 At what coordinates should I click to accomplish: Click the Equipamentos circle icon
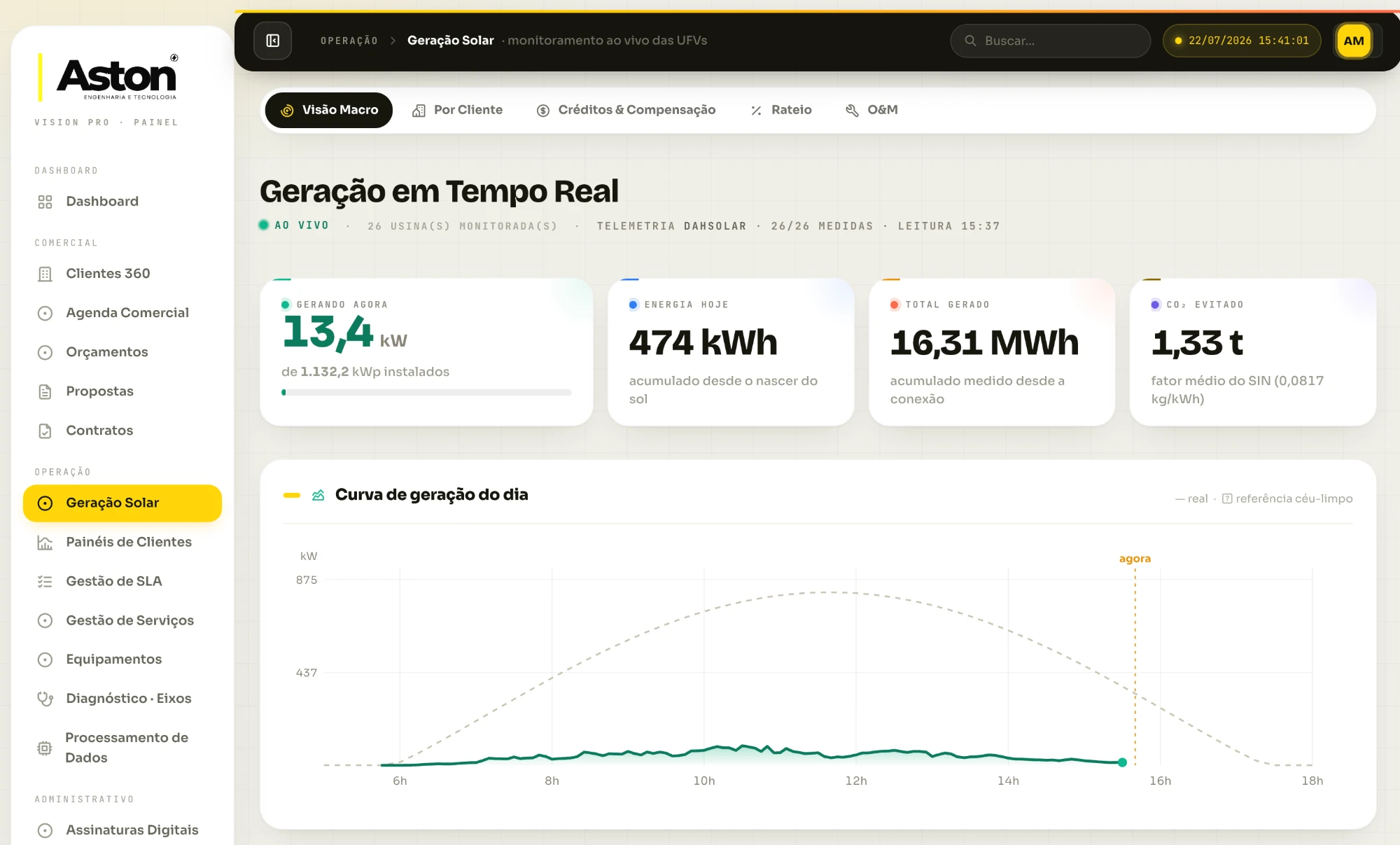(x=45, y=659)
